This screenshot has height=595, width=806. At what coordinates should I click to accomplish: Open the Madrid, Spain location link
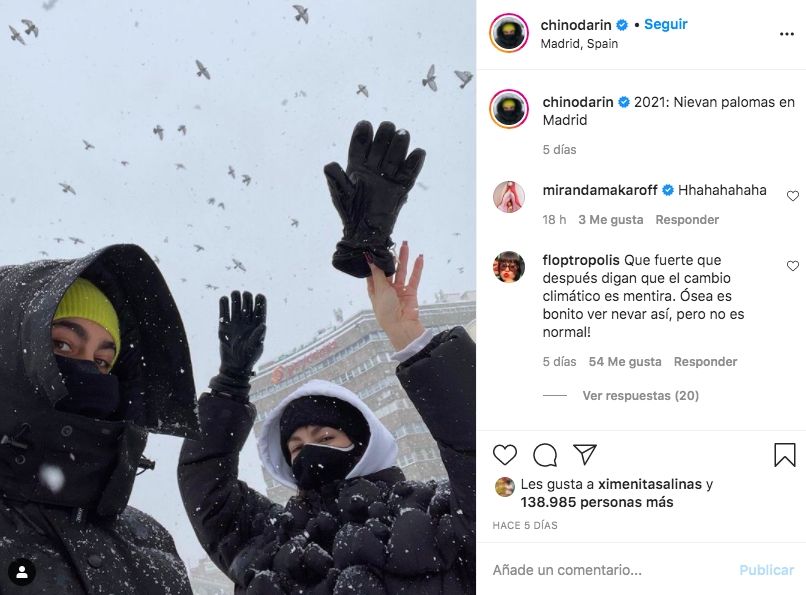point(579,44)
